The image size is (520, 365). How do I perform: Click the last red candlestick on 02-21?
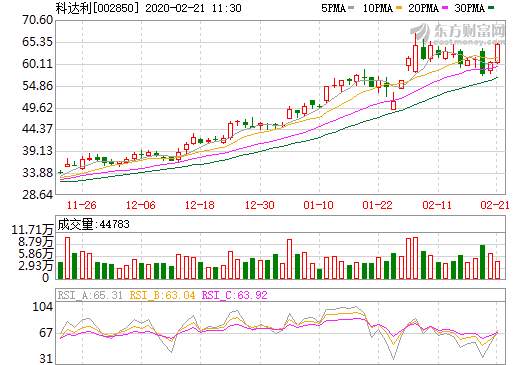pos(498,53)
